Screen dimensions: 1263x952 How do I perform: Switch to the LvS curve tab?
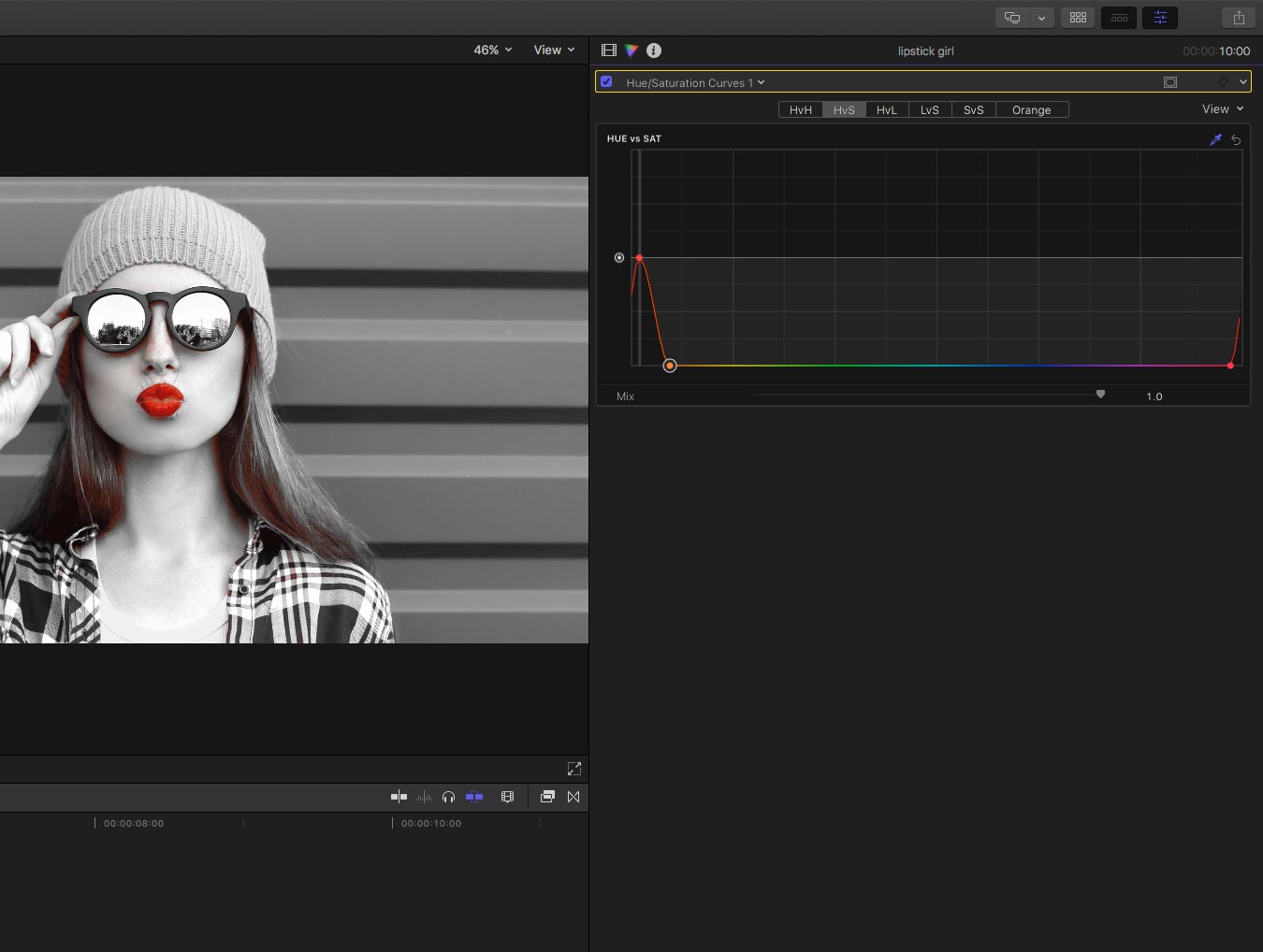930,110
